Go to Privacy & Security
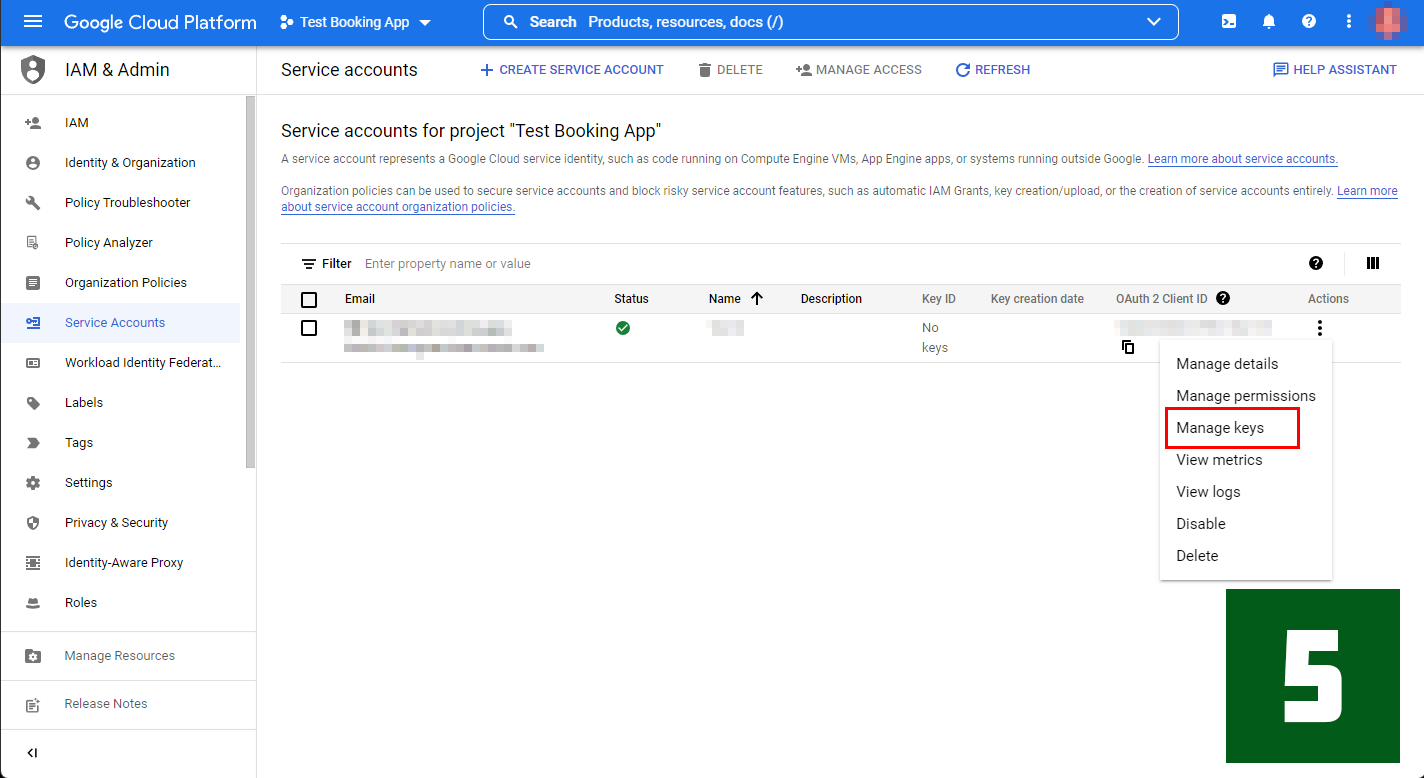1424x778 pixels. 116,523
